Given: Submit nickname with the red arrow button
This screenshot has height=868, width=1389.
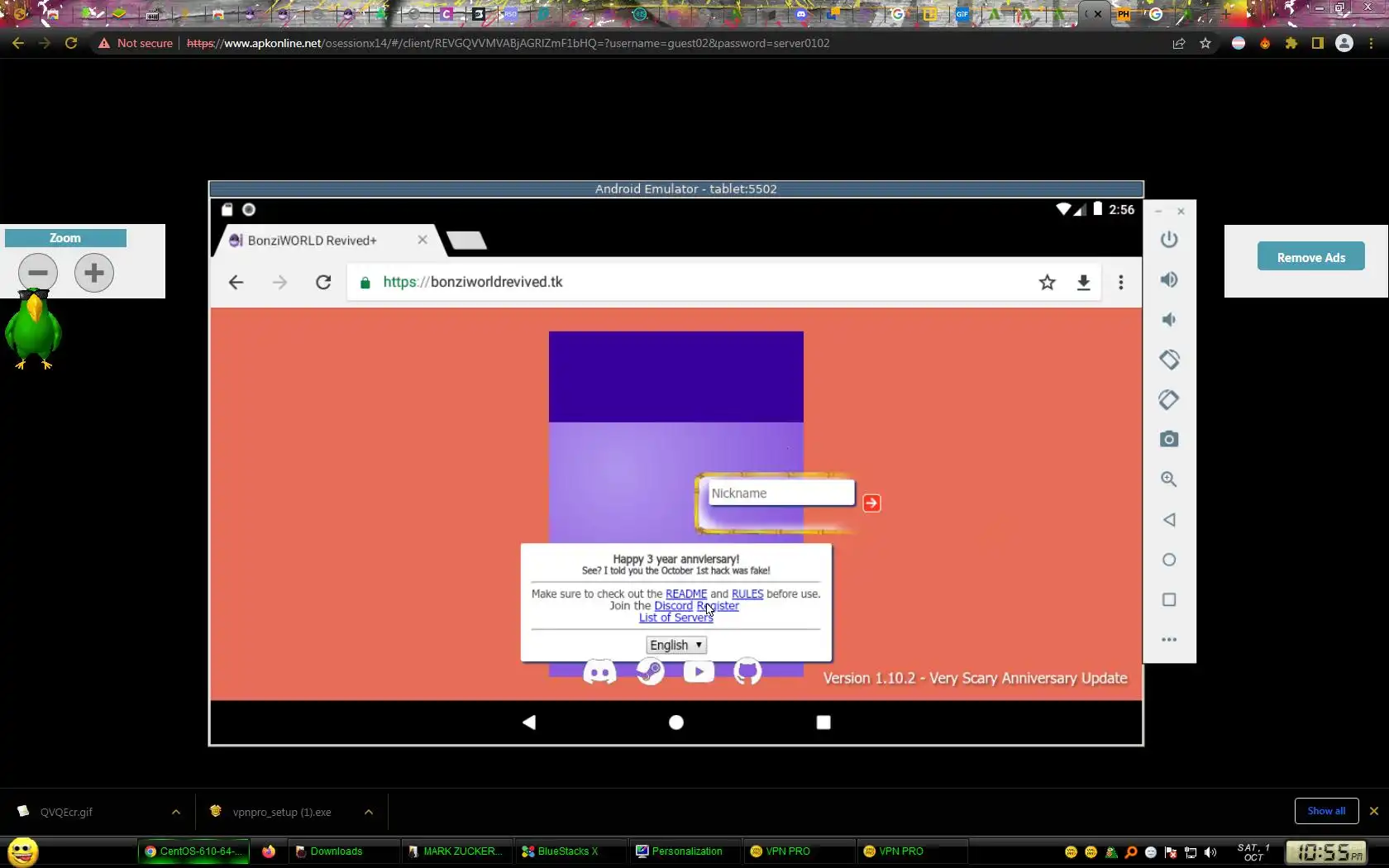Looking at the screenshot, I should [871, 503].
